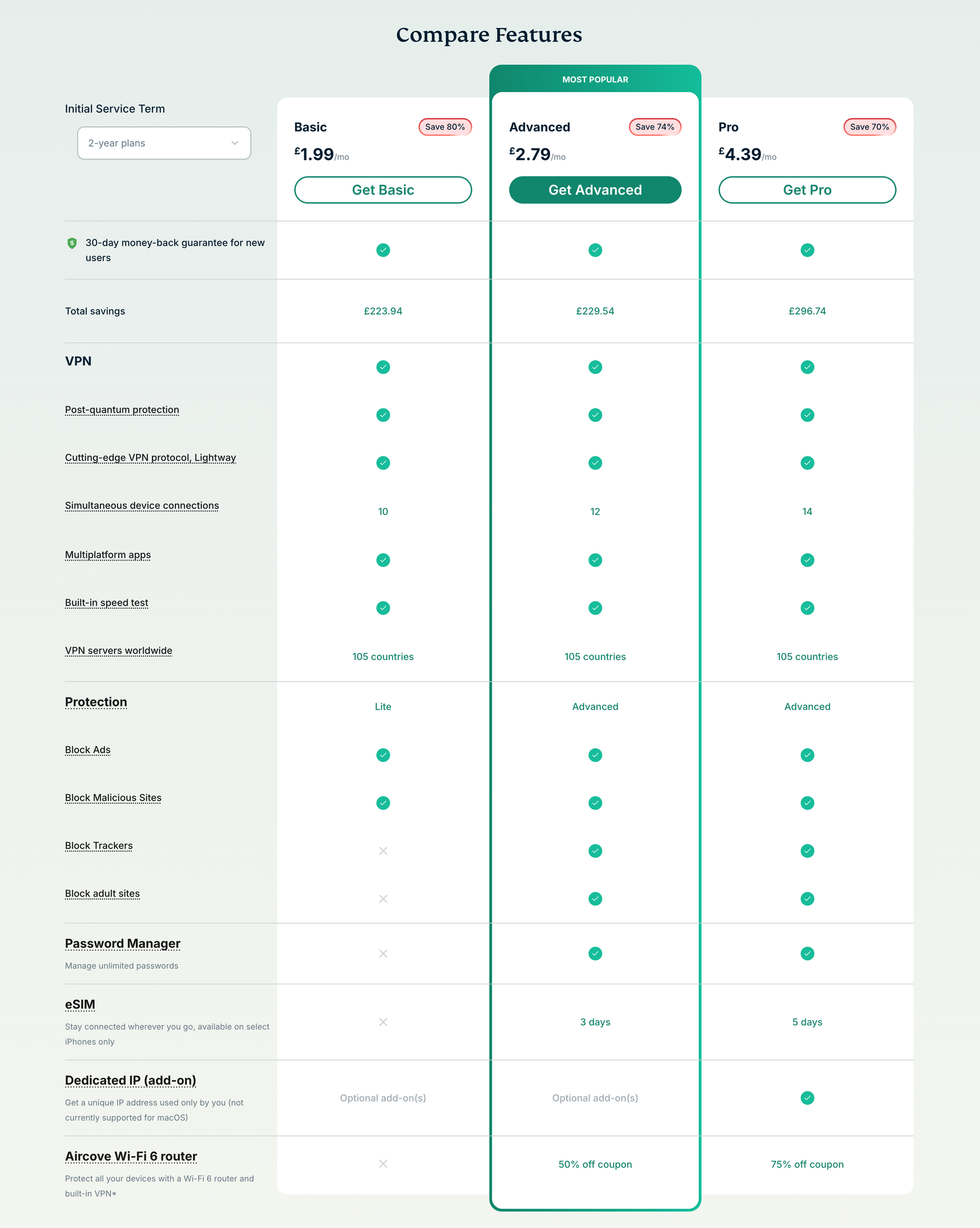
Task: Click Pro plan's Post-quantum protection checkmark
Action: [807, 415]
